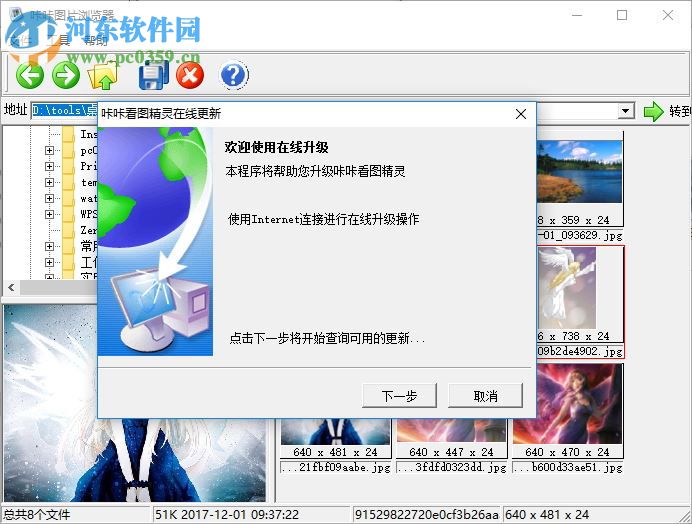Select the 640 x 481 x 24 thumbnail
This screenshot has height=524, width=692.
pos(335,431)
